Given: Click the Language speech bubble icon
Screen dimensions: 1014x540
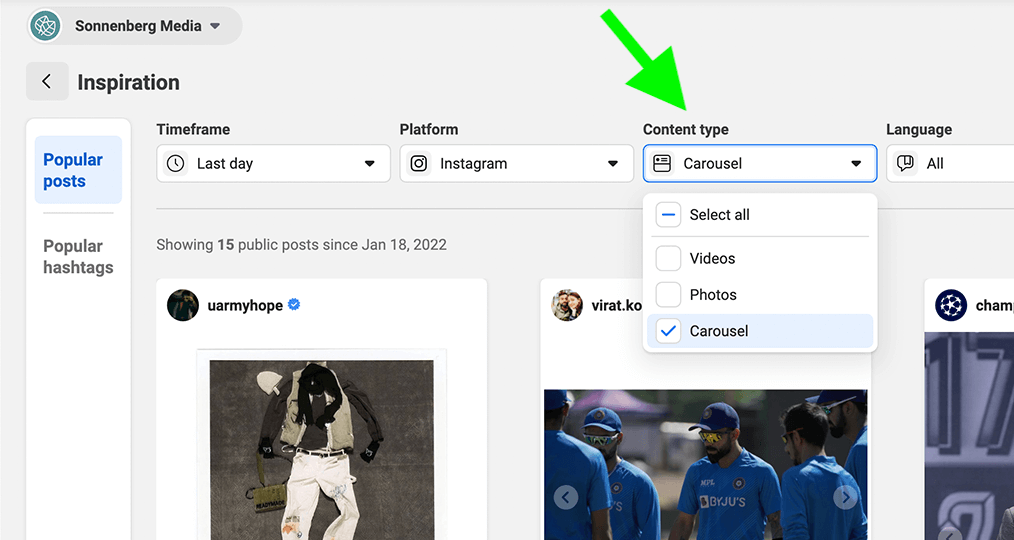Looking at the screenshot, I should (905, 164).
